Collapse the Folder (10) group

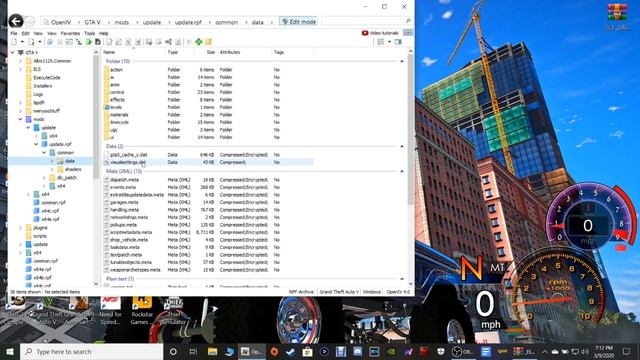[x=402, y=61]
